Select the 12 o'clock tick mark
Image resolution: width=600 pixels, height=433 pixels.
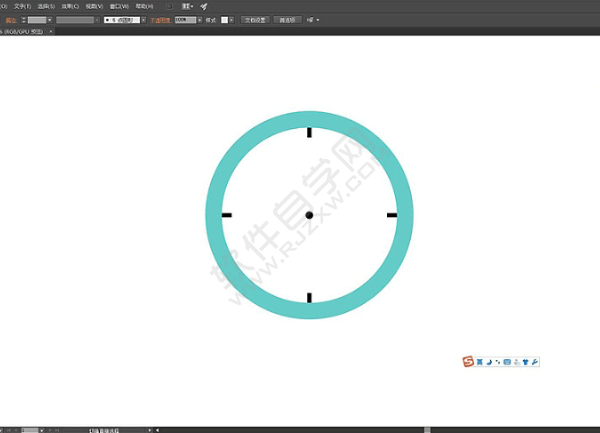pyautogui.click(x=309, y=132)
